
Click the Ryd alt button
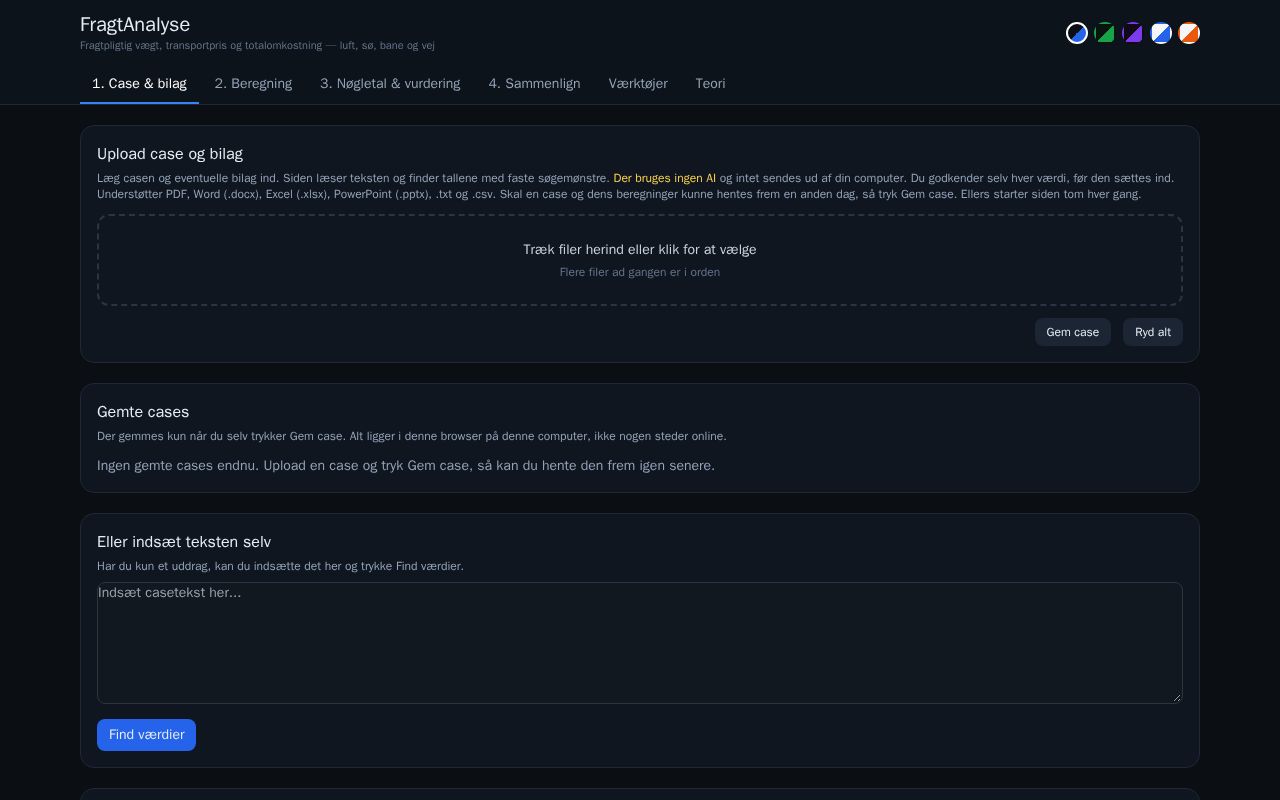pyautogui.click(x=1152, y=332)
